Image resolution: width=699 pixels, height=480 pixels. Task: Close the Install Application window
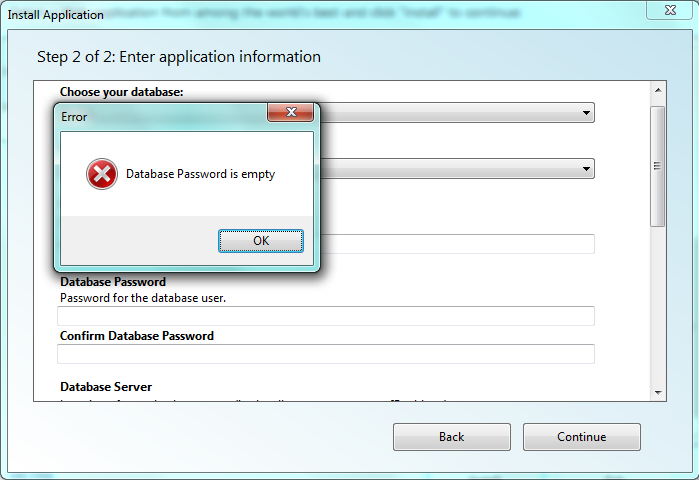670,10
